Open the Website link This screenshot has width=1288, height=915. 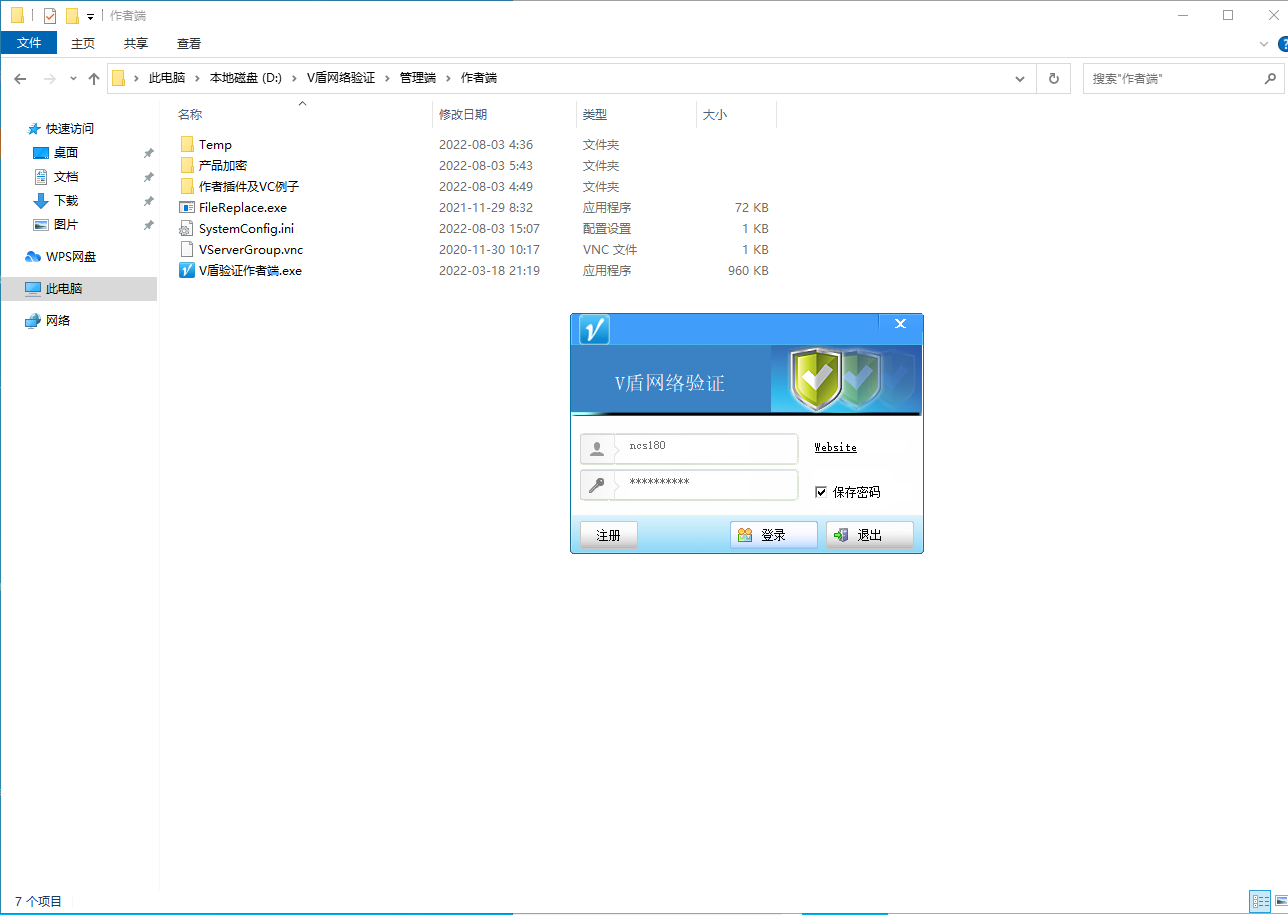[x=835, y=448]
